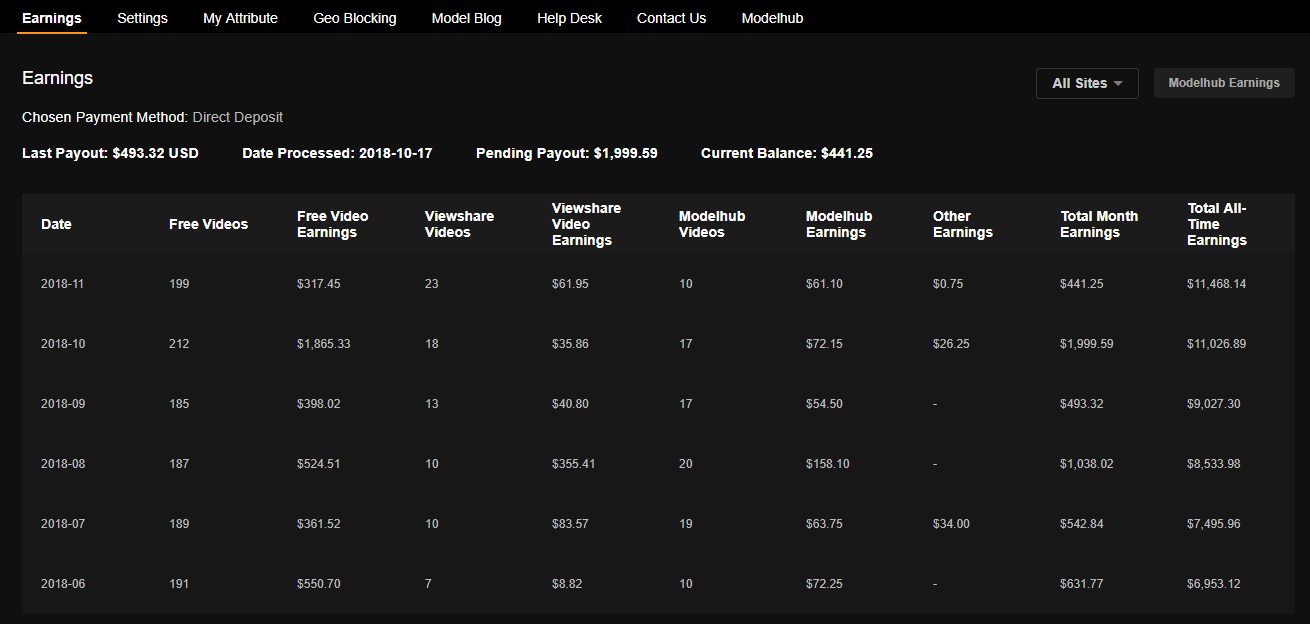Click the Date column header

coord(56,224)
